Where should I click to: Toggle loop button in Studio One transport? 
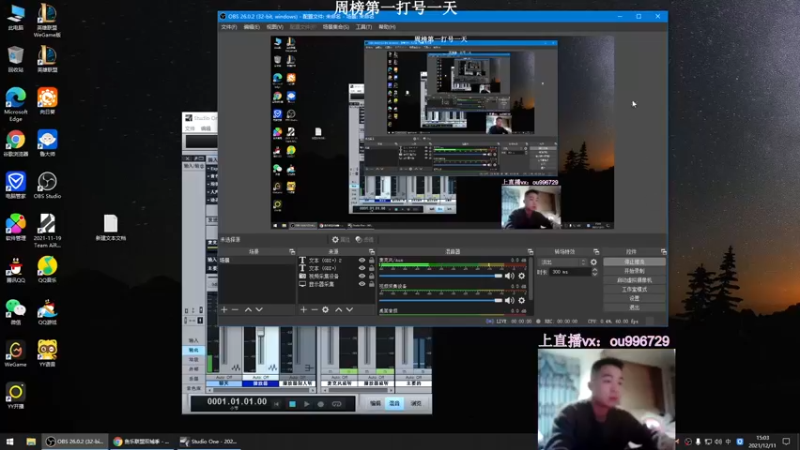(x=337, y=404)
